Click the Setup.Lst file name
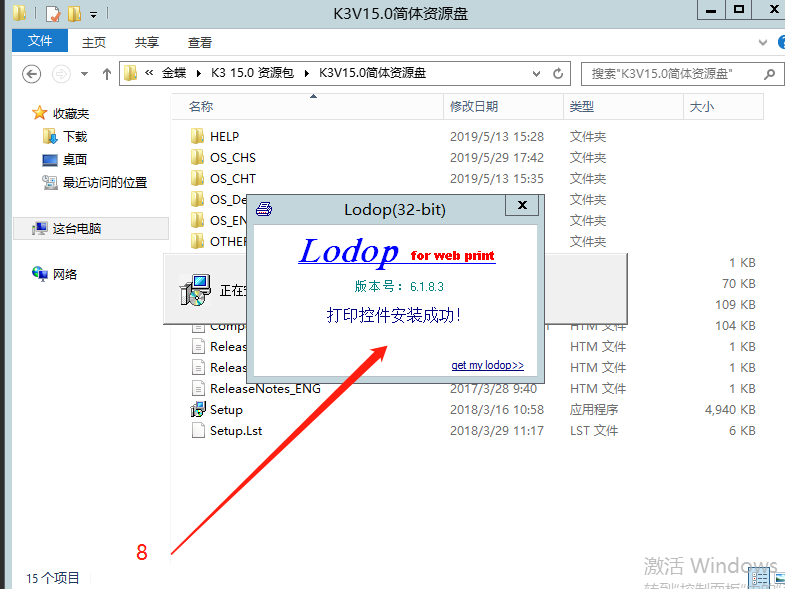This screenshot has height=589, width=785. [236, 430]
